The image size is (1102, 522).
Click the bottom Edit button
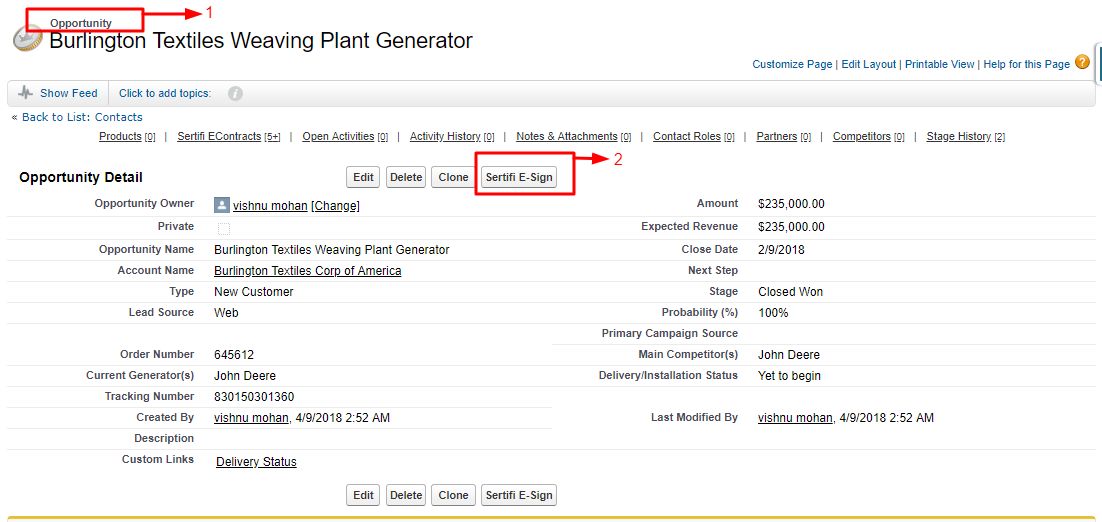tap(363, 495)
